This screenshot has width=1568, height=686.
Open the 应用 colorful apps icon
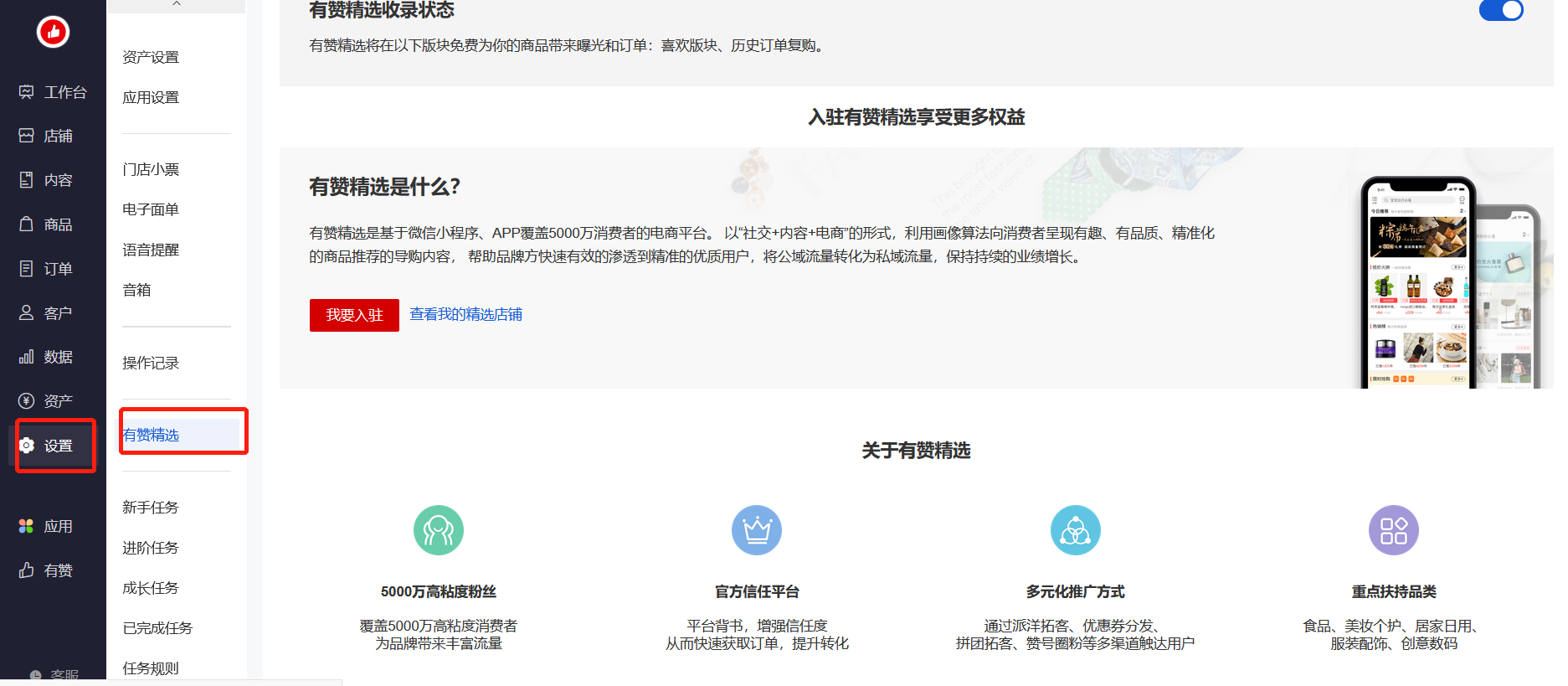coord(27,526)
